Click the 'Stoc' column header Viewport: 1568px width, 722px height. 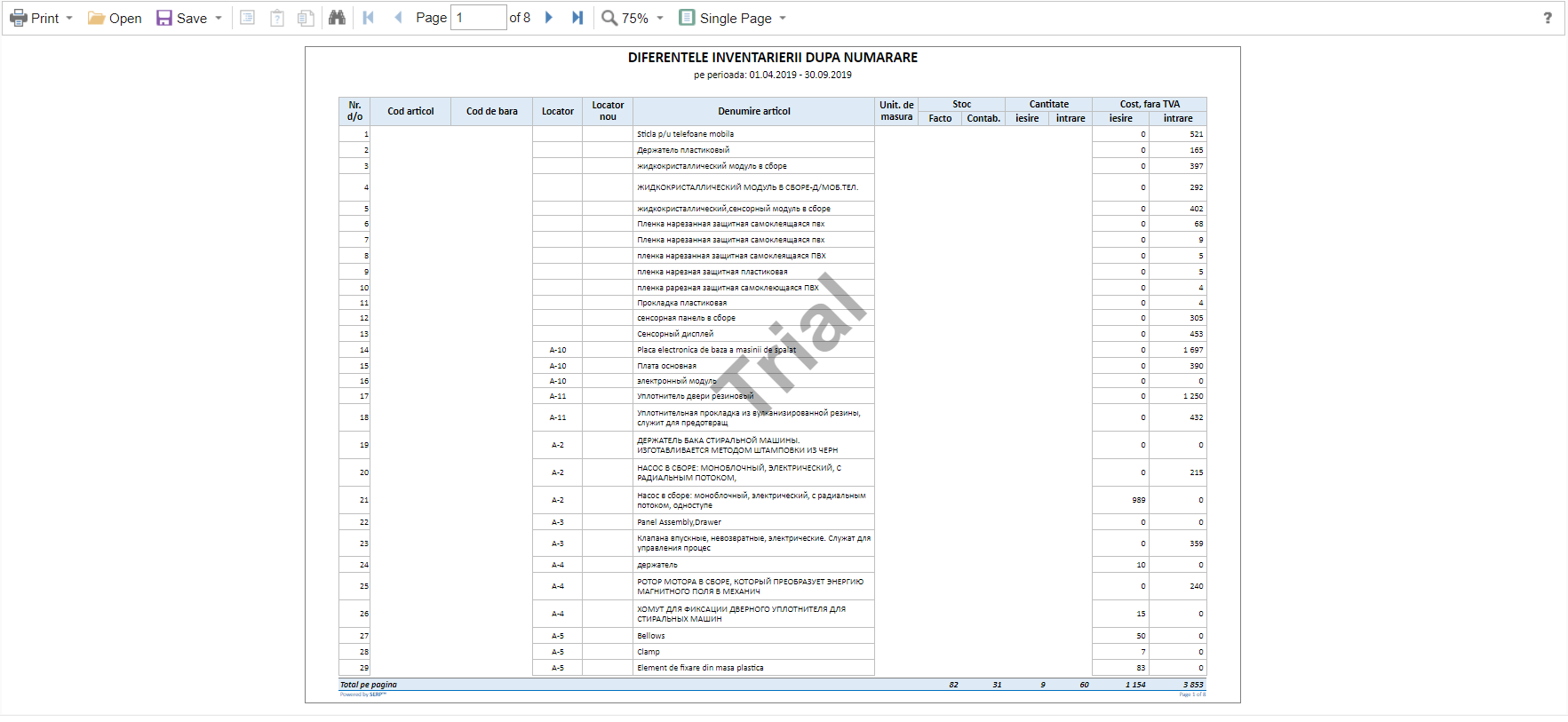point(961,104)
